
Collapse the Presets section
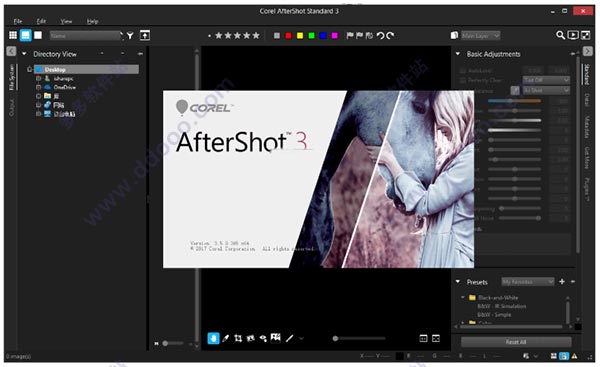pyautogui.click(x=458, y=282)
